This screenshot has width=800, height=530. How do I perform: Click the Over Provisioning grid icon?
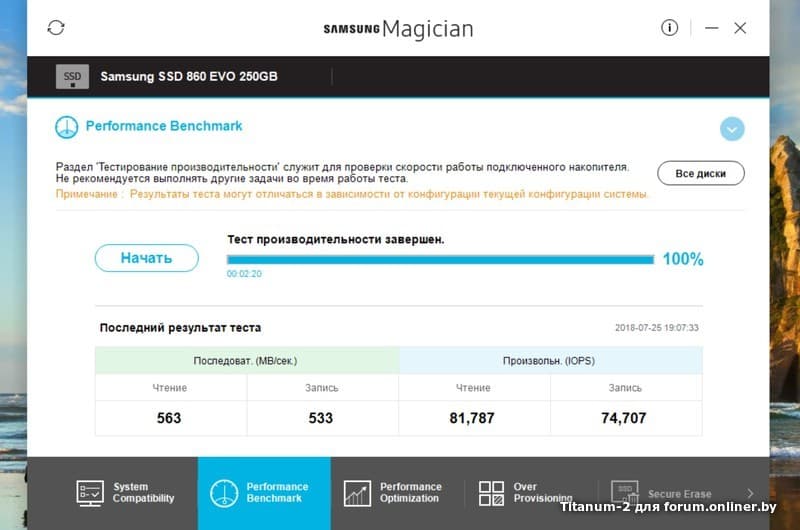[491, 493]
